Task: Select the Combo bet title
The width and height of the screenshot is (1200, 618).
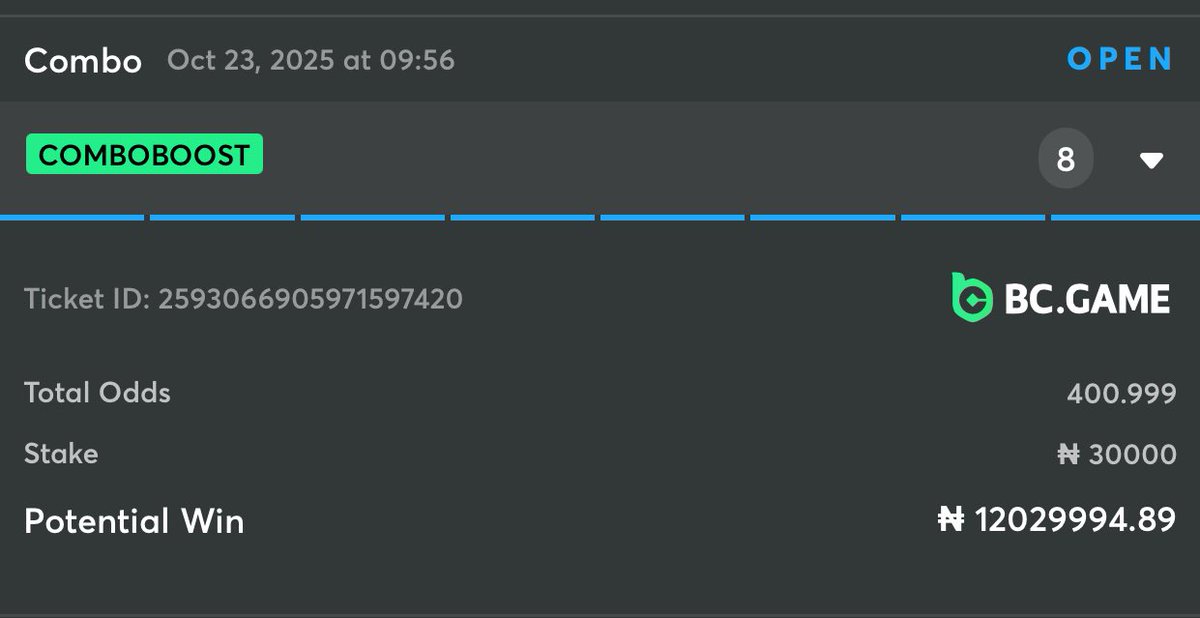Action: click(83, 61)
